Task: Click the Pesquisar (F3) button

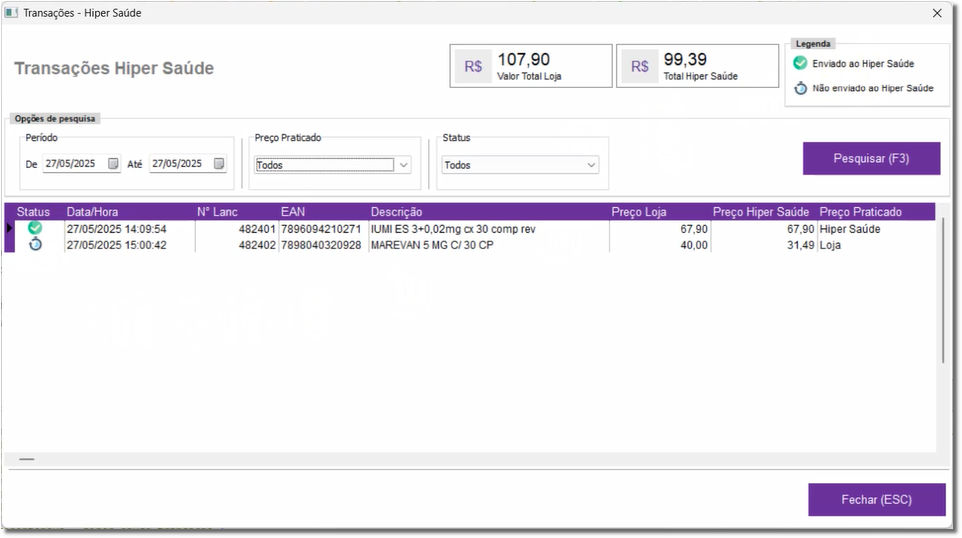Action: [x=871, y=158]
